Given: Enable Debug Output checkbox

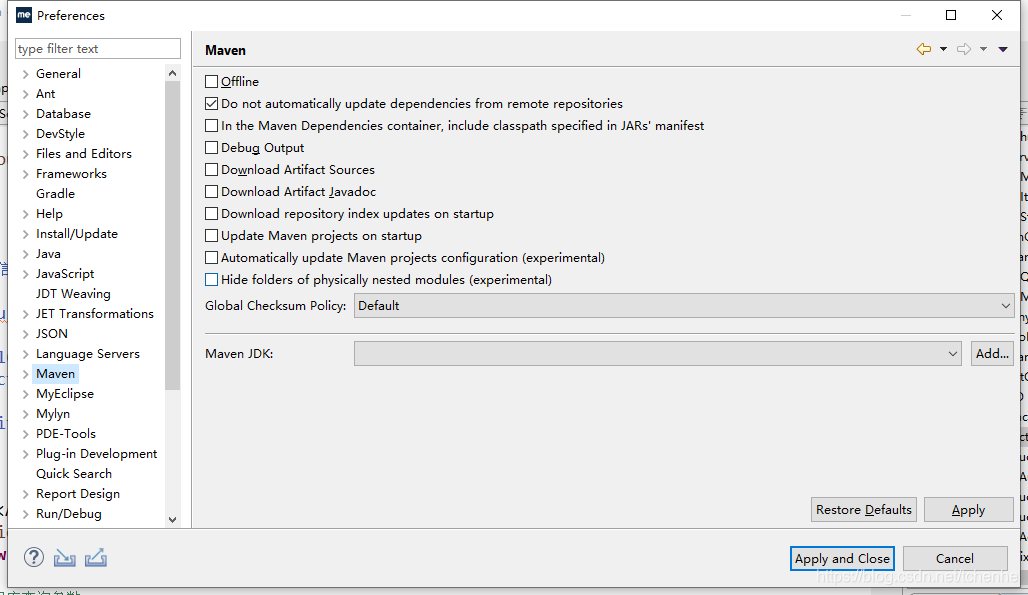Looking at the screenshot, I should coord(211,147).
